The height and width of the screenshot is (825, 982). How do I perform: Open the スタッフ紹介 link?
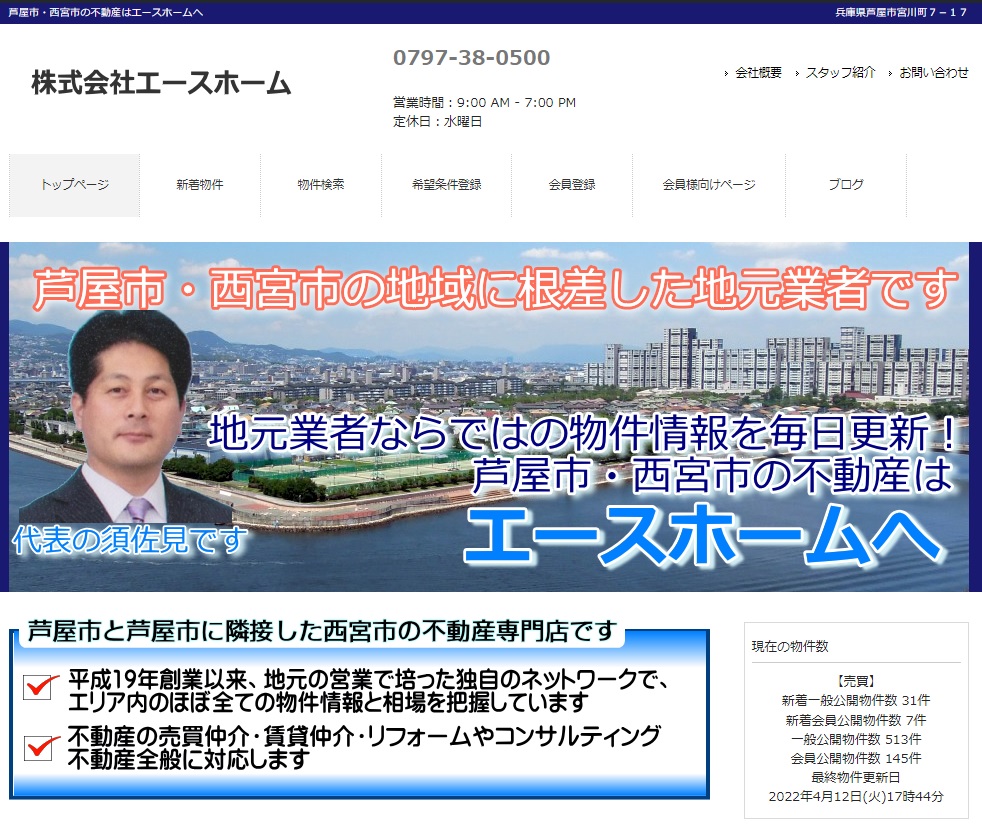pyautogui.click(x=840, y=73)
